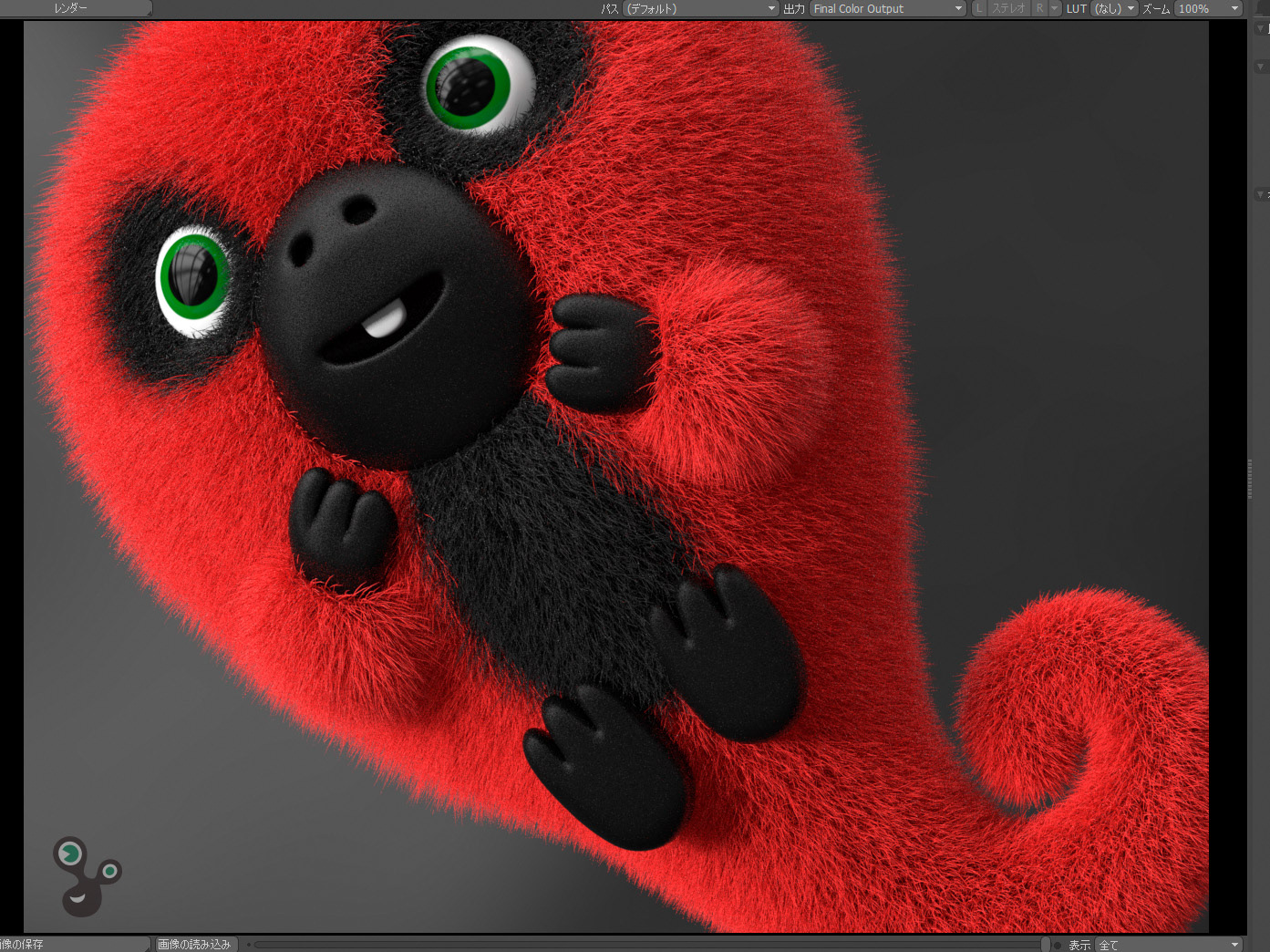Expand the third collapse arrow in right panel
This screenshot has width=1270, height=952.
[x=1261, y=194]
